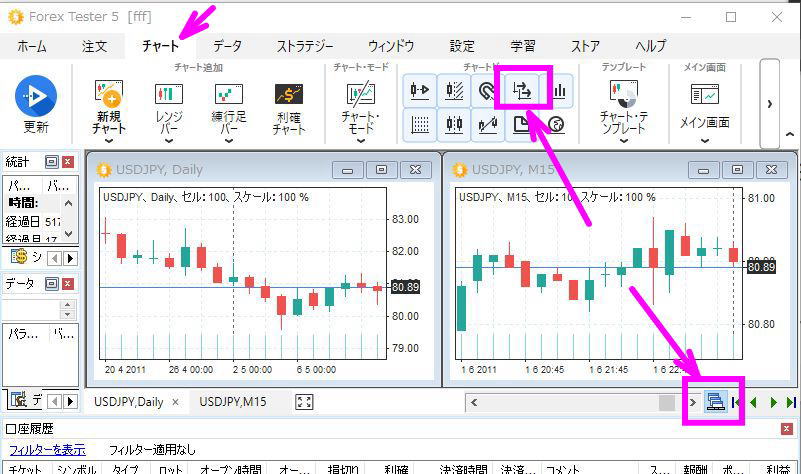Toggle the candlestick chart style icon
This screenshot has width=801, height=474.
(x=454, y=125)
